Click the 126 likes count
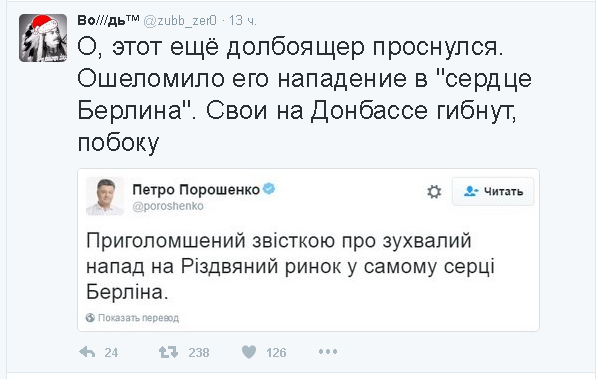This screenshot has height=379, width=596. [x=276, y=353]
